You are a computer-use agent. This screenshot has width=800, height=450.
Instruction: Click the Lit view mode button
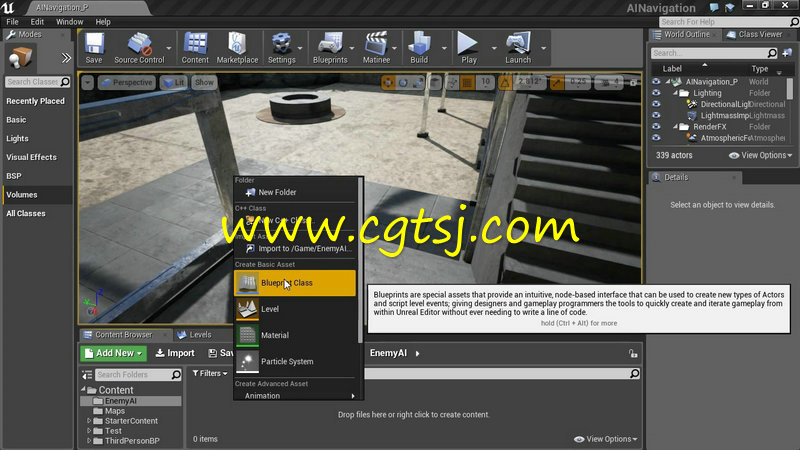pyautogui.click(x=174, y=83)
